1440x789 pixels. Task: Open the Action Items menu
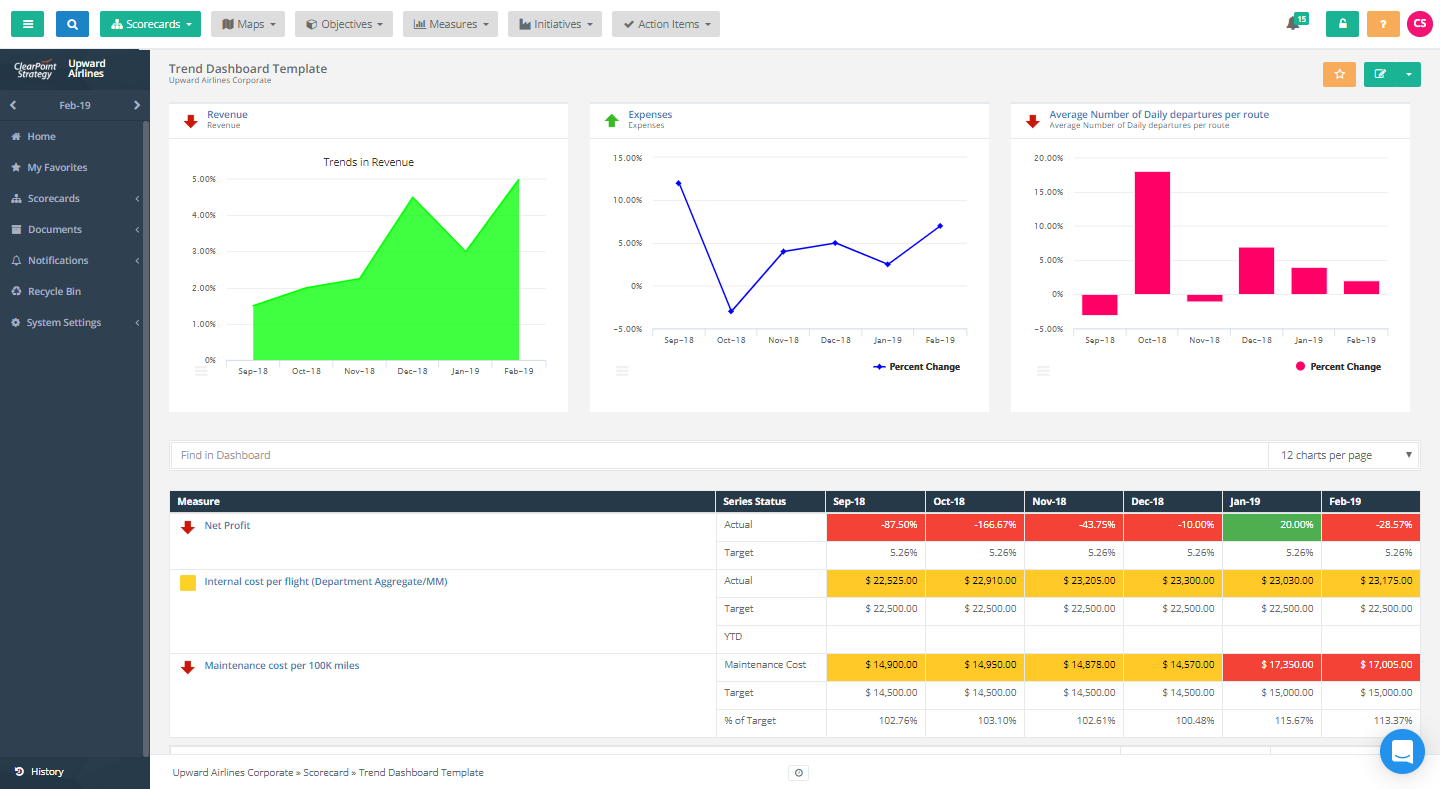pyautogui.click(x=665, y=23)
